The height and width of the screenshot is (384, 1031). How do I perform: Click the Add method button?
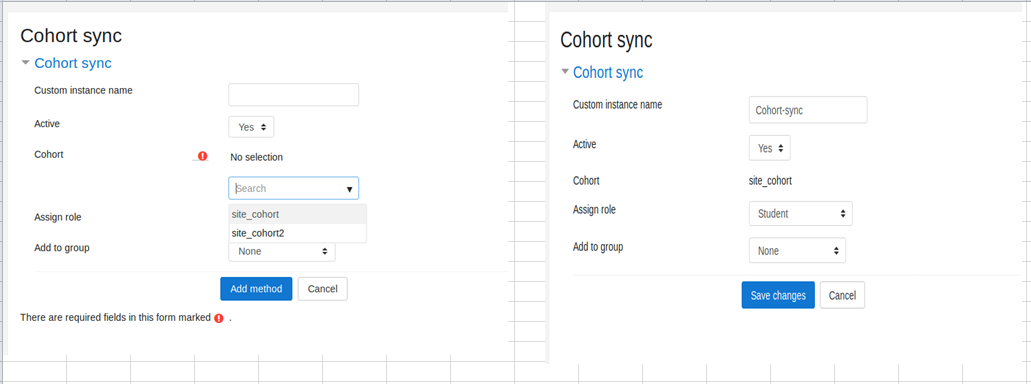256,289
